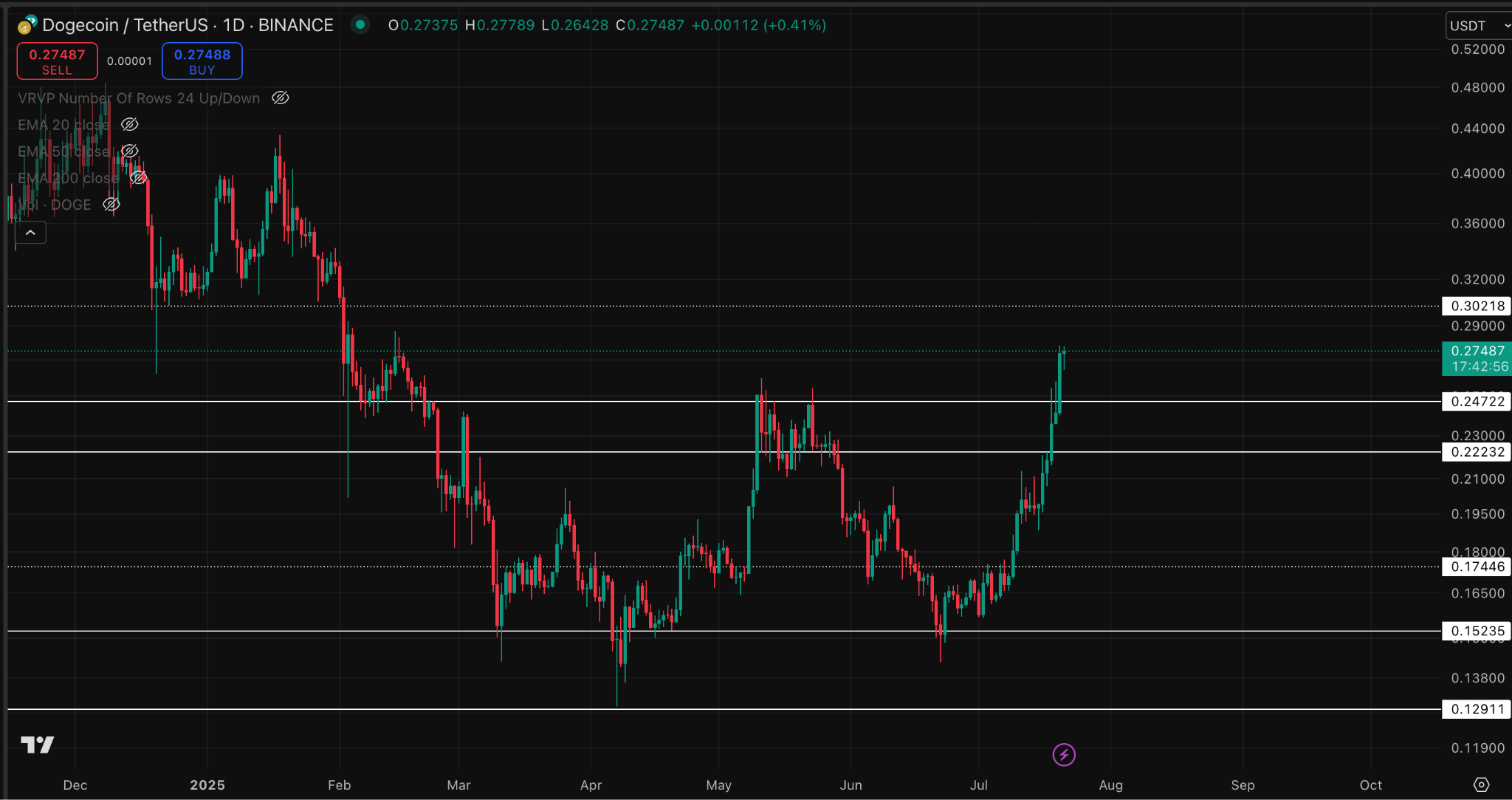Select the VRVP Number Of Rows indicator label
This screenshot has width=1512, height=800.
click(x=139, y=98)
